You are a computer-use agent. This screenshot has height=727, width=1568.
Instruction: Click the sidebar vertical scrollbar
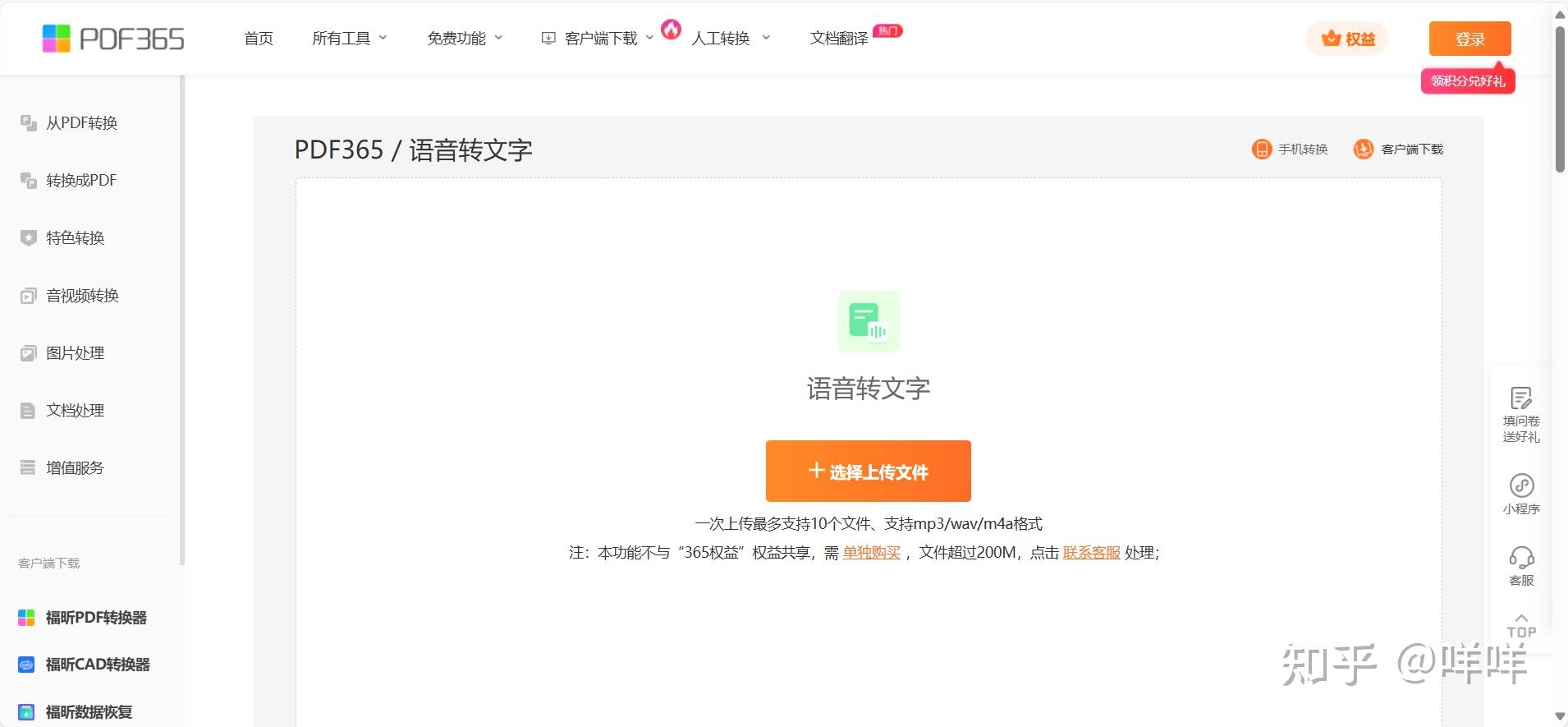[182, 320]
